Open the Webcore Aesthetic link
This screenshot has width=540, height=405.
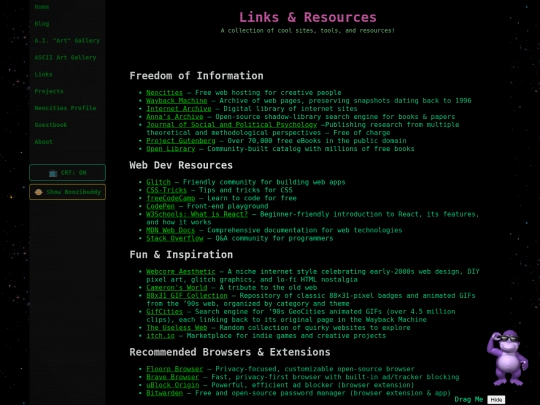[181, 272]
